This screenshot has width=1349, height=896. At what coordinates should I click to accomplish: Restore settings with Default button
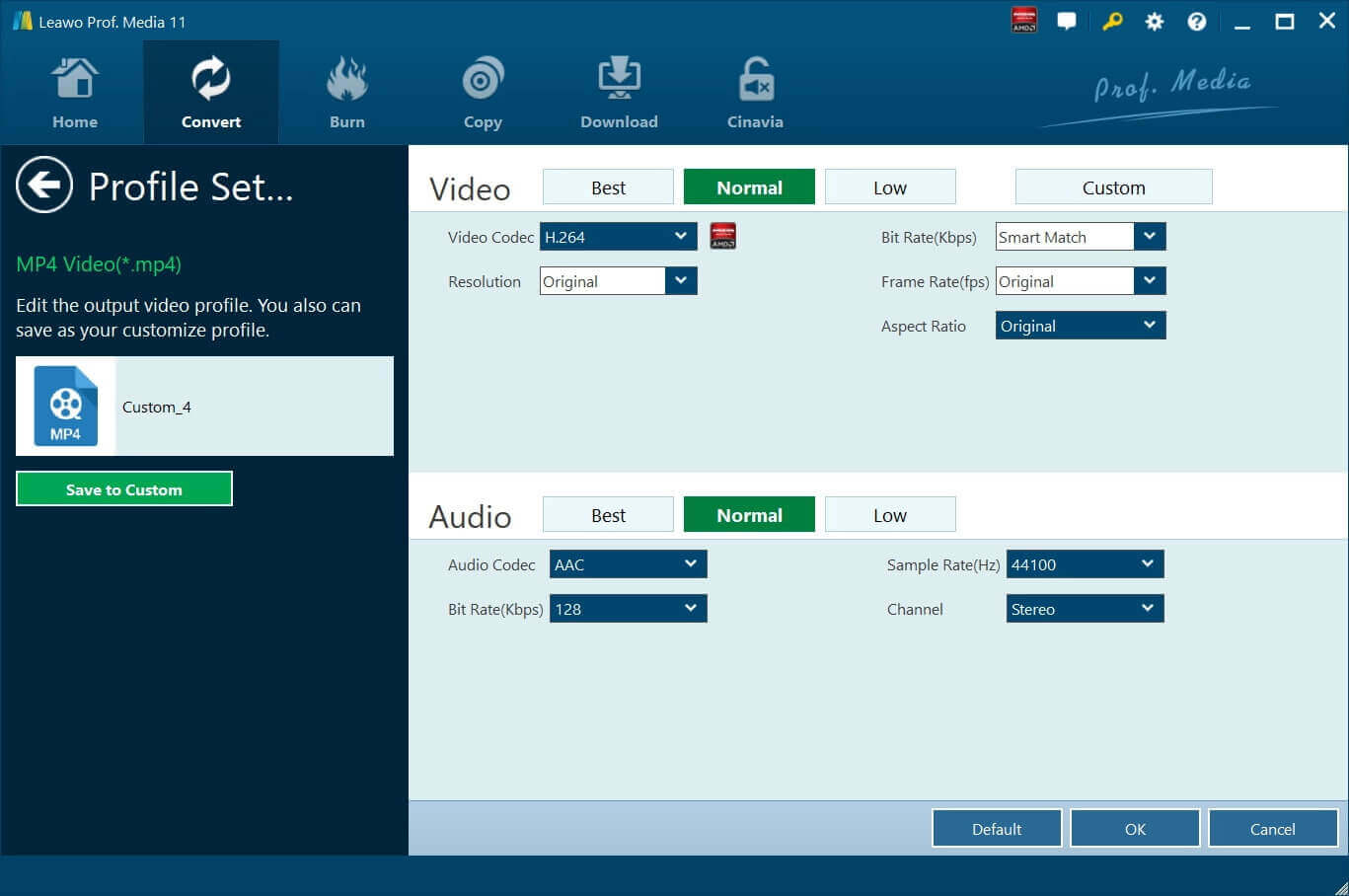point(996,828)
